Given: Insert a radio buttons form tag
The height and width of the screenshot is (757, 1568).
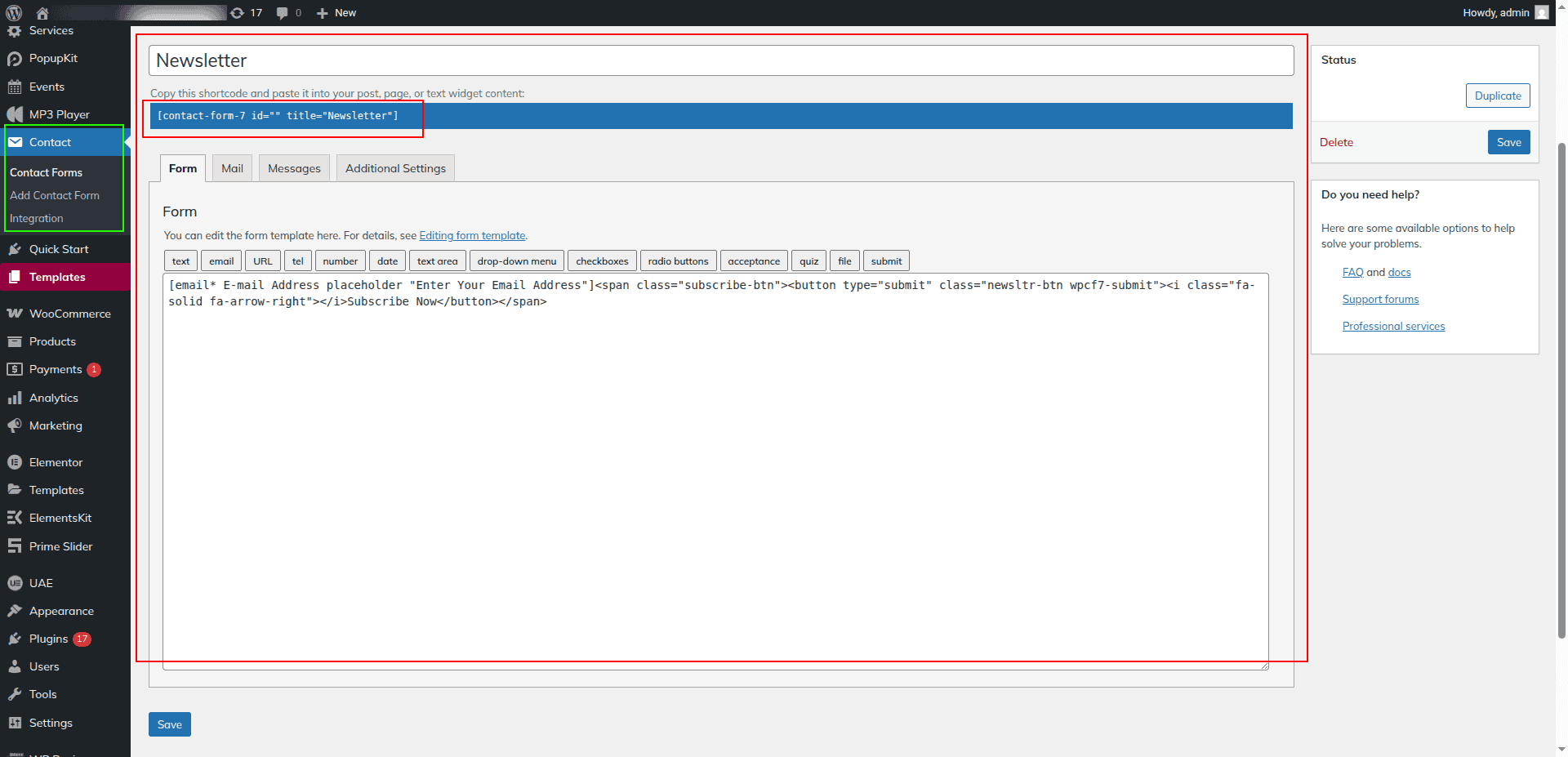Looking at the screenshot, I should (678, 261).
